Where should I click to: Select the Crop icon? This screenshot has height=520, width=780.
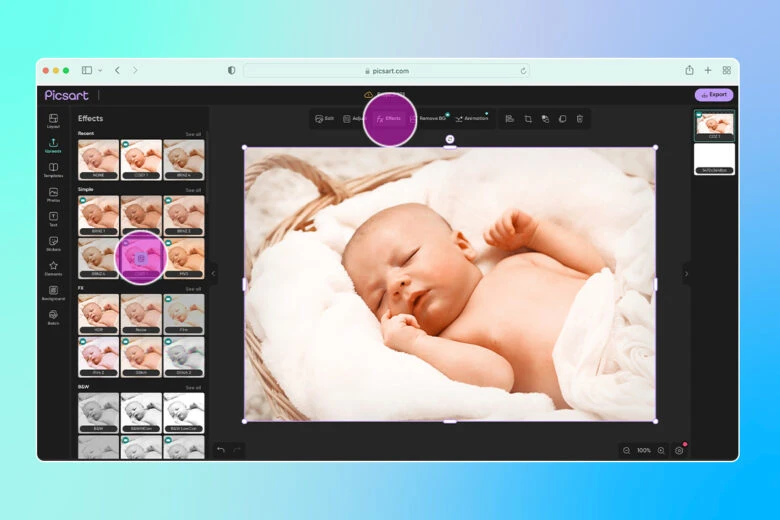[528, 119]
